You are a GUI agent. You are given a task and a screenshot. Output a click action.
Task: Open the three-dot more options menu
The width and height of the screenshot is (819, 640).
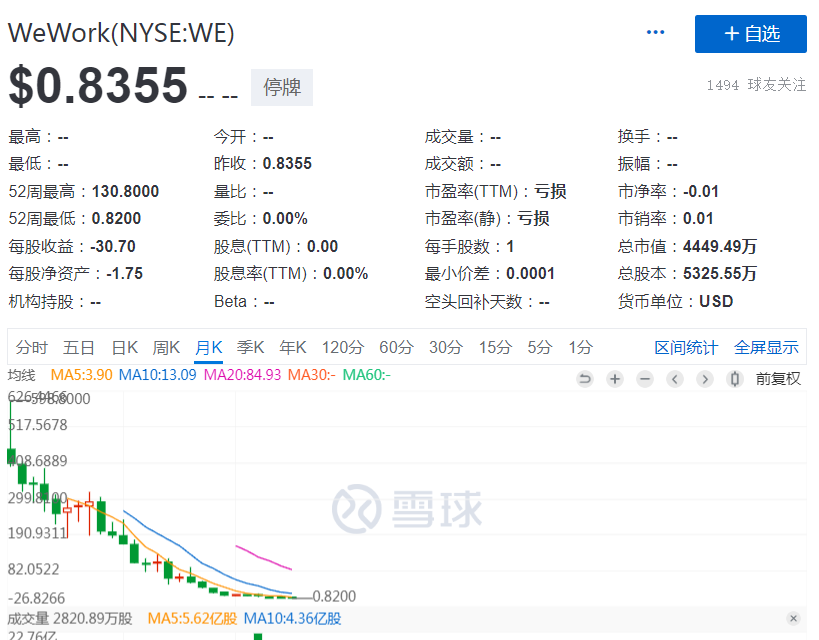[655, 32]
